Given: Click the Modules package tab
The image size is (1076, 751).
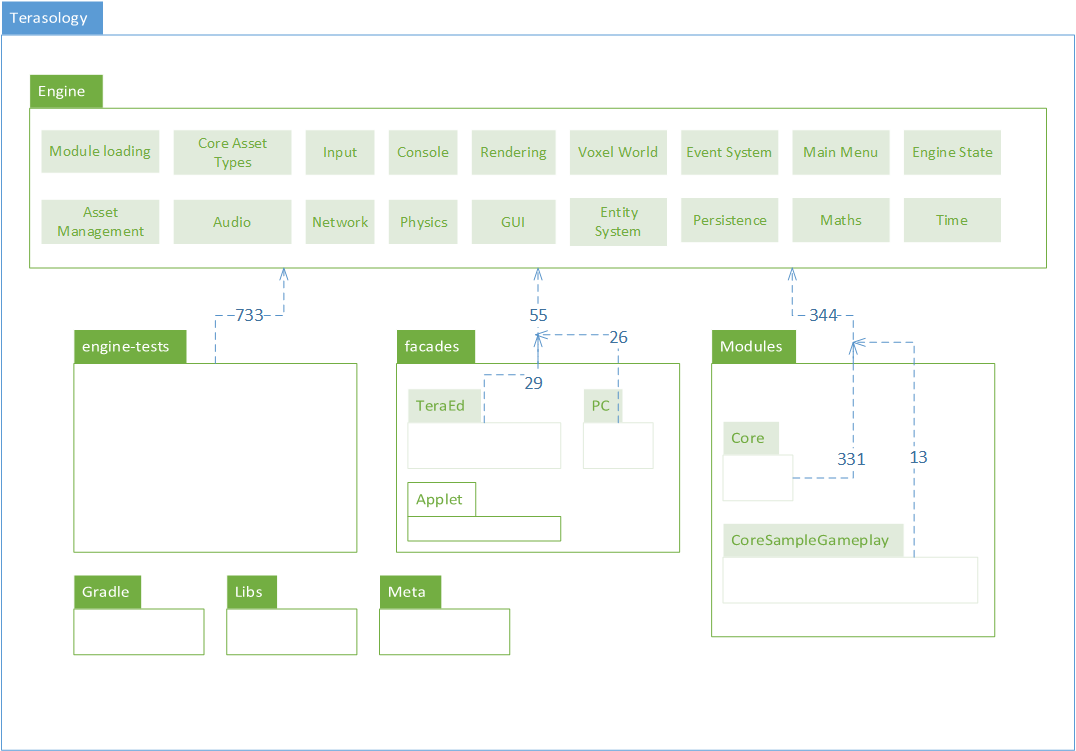Looking at the screenshot, I should coord(753,346).
